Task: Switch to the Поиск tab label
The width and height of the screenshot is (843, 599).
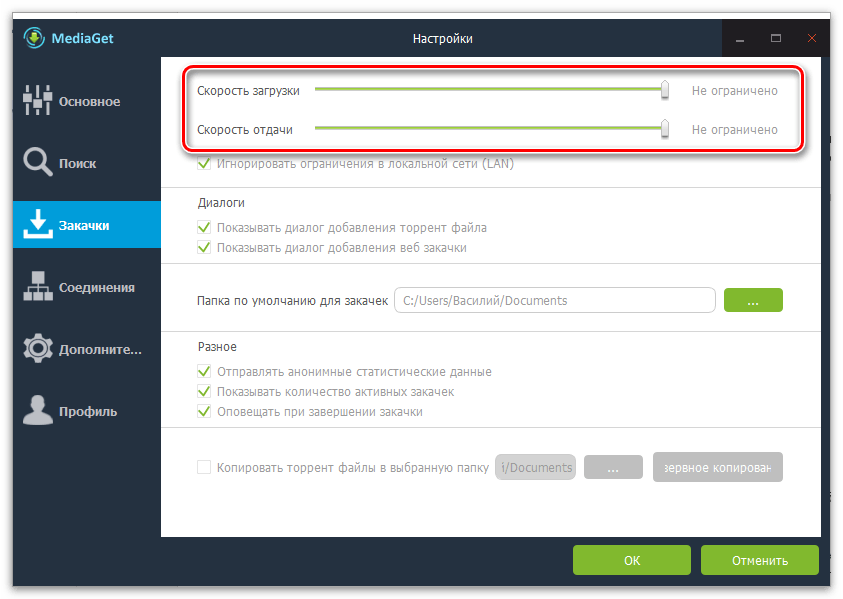Action: click(x=77, y=163)
